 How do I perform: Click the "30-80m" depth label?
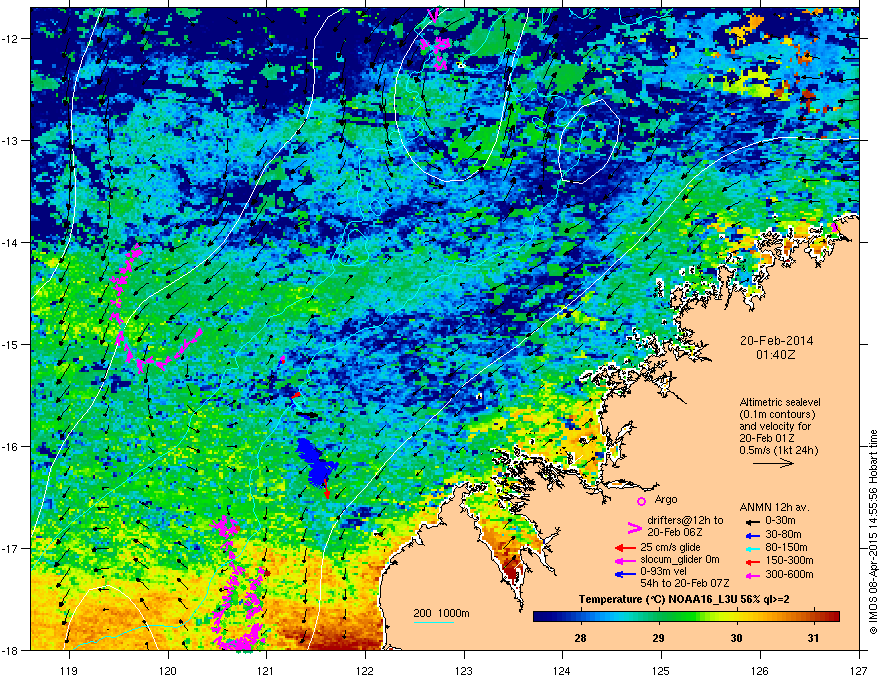point(783,535)
